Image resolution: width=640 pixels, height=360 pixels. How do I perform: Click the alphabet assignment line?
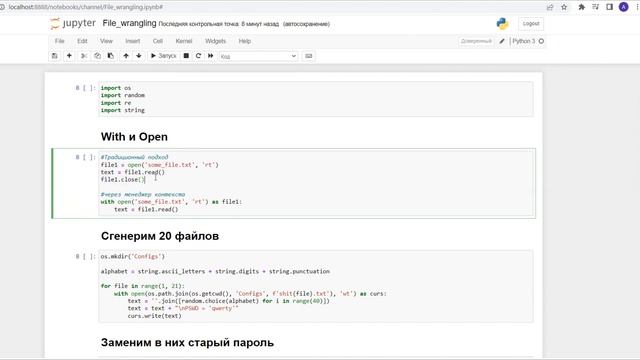[x=215, y=271]
